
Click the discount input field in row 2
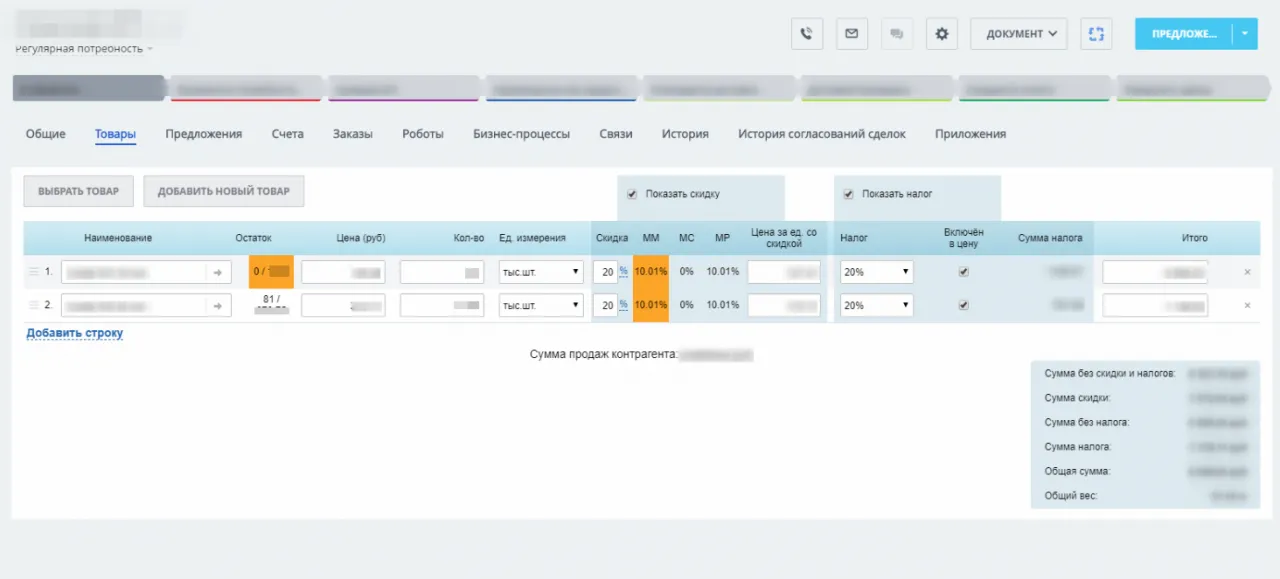[x=604, y=305]
